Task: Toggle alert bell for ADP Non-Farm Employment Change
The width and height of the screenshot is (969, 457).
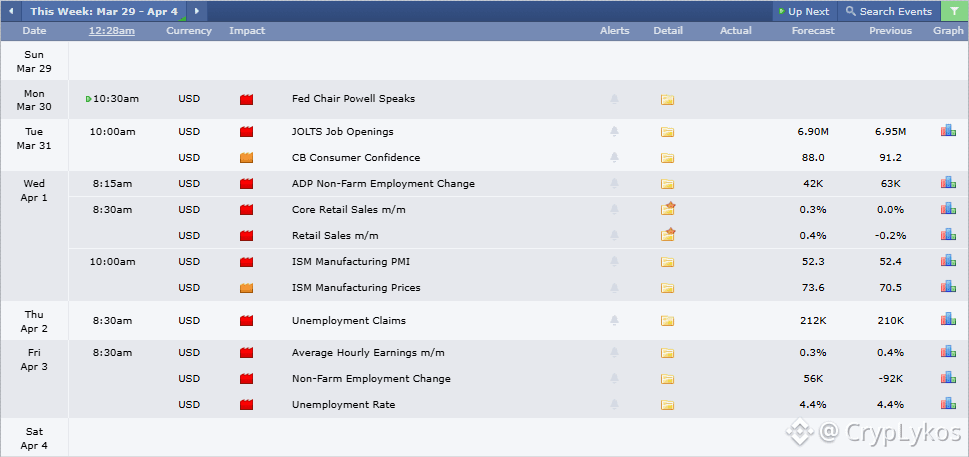Action: point(614,183)
